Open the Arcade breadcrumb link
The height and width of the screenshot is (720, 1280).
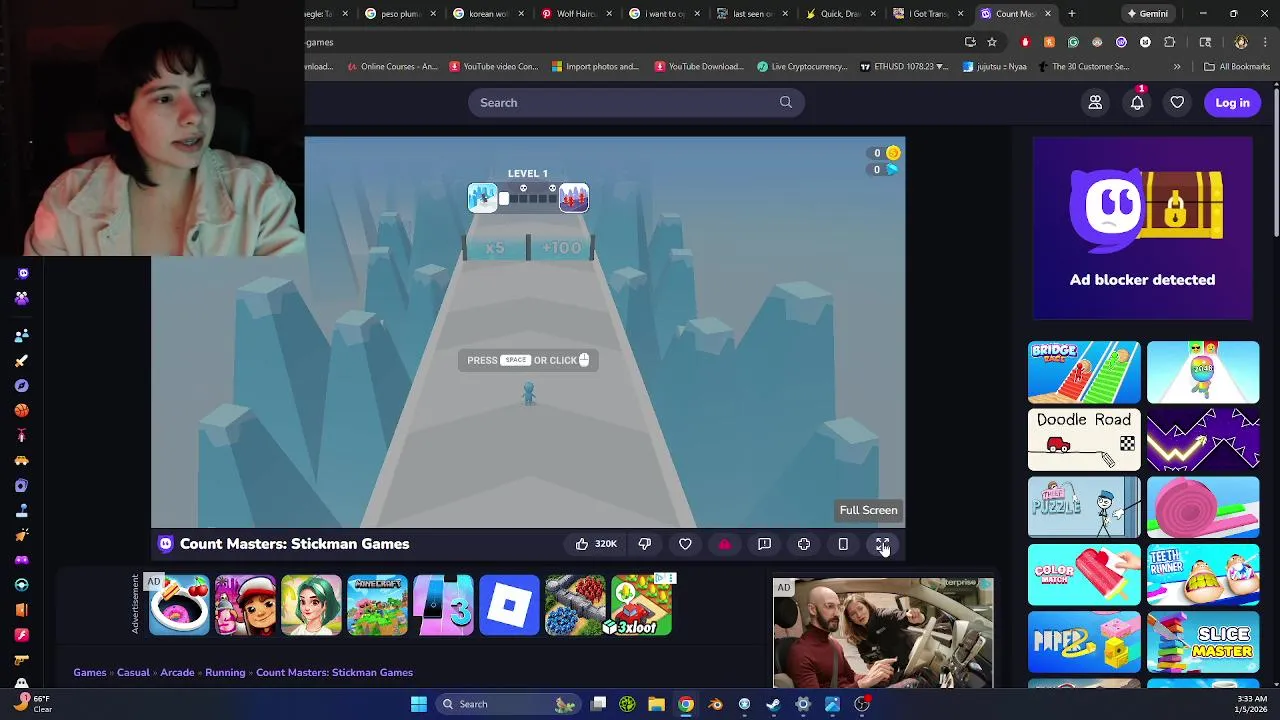click(x=177, y=673)
